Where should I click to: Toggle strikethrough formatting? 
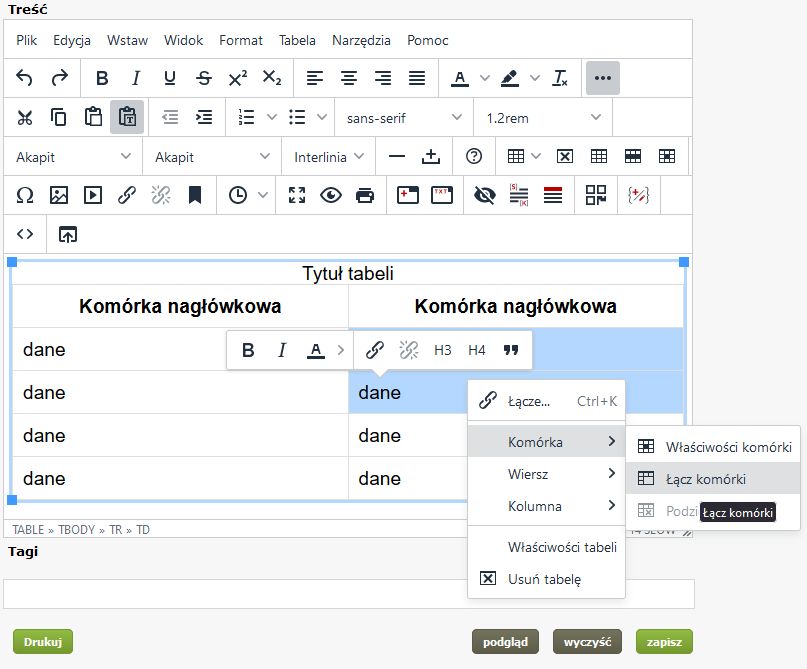coord(204,78)
